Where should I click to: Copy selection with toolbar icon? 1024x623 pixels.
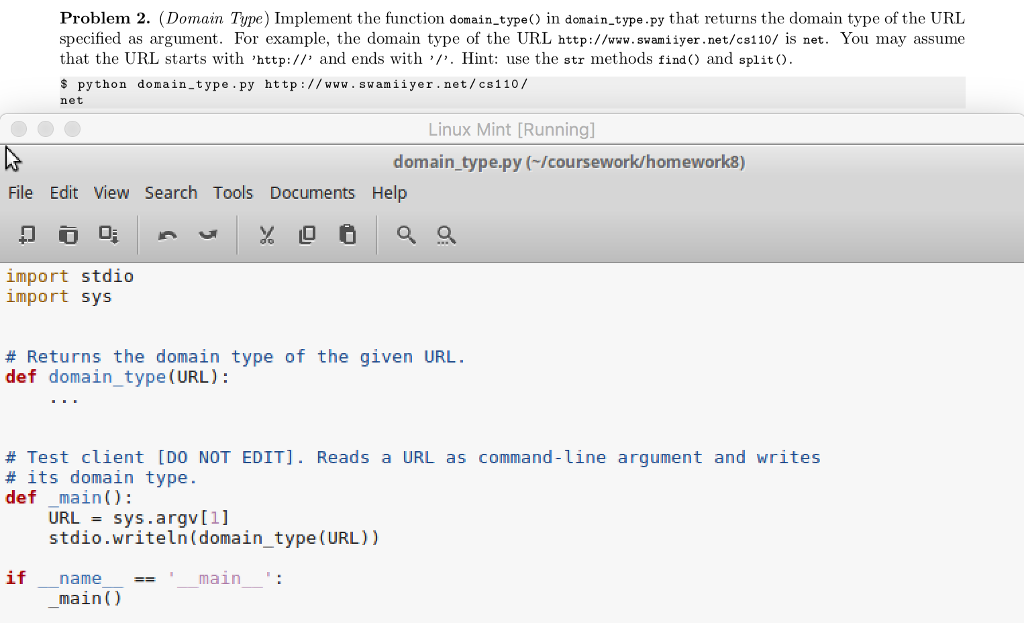coord(307,234)
